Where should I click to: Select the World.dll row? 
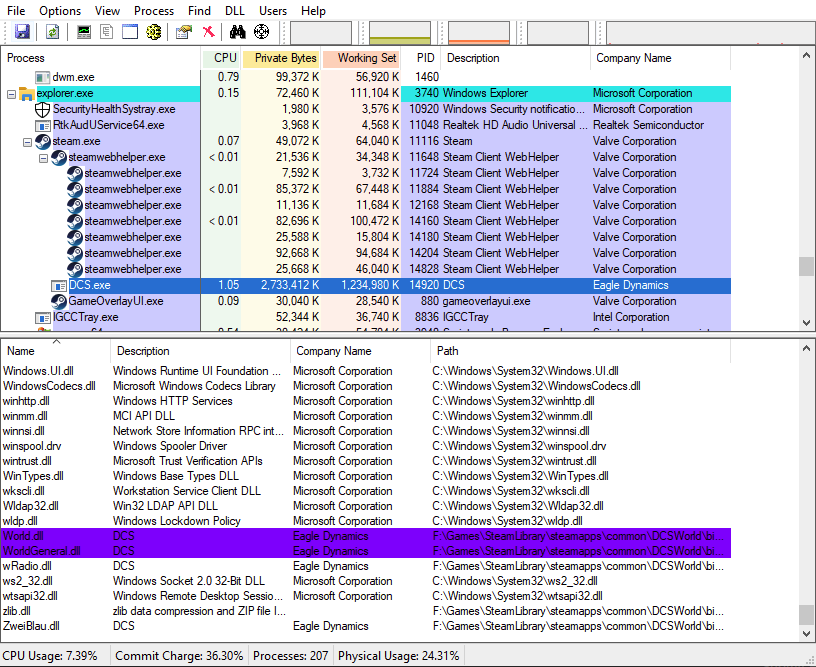pyautogui.click(x=366, y=536)
